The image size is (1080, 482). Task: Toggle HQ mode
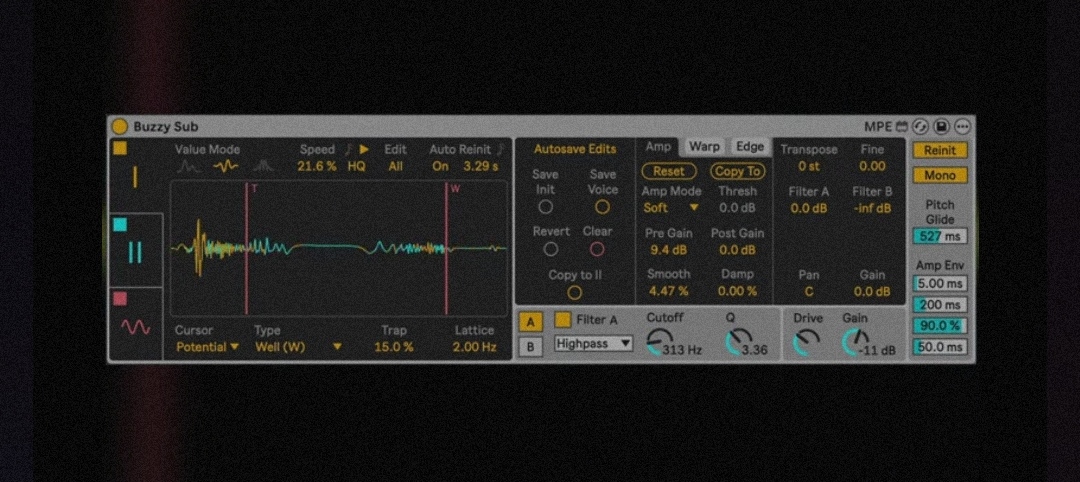(356, 166)
